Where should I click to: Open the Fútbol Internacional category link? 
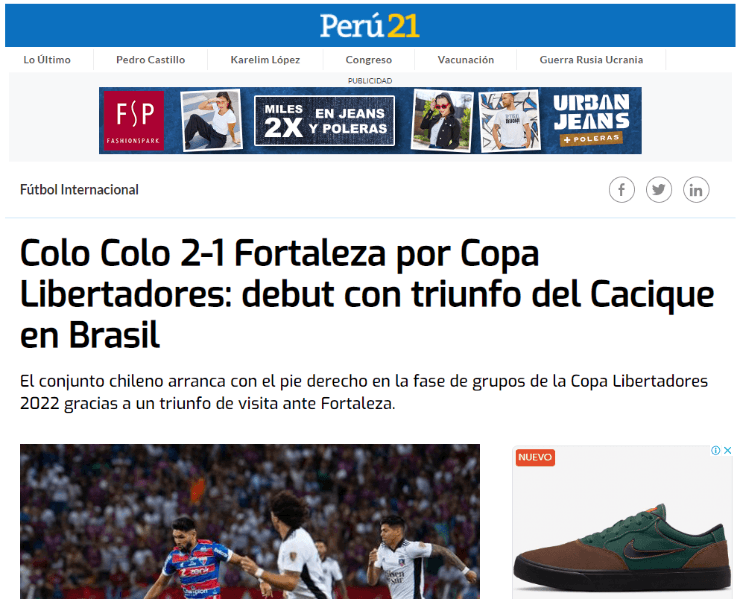79,190
